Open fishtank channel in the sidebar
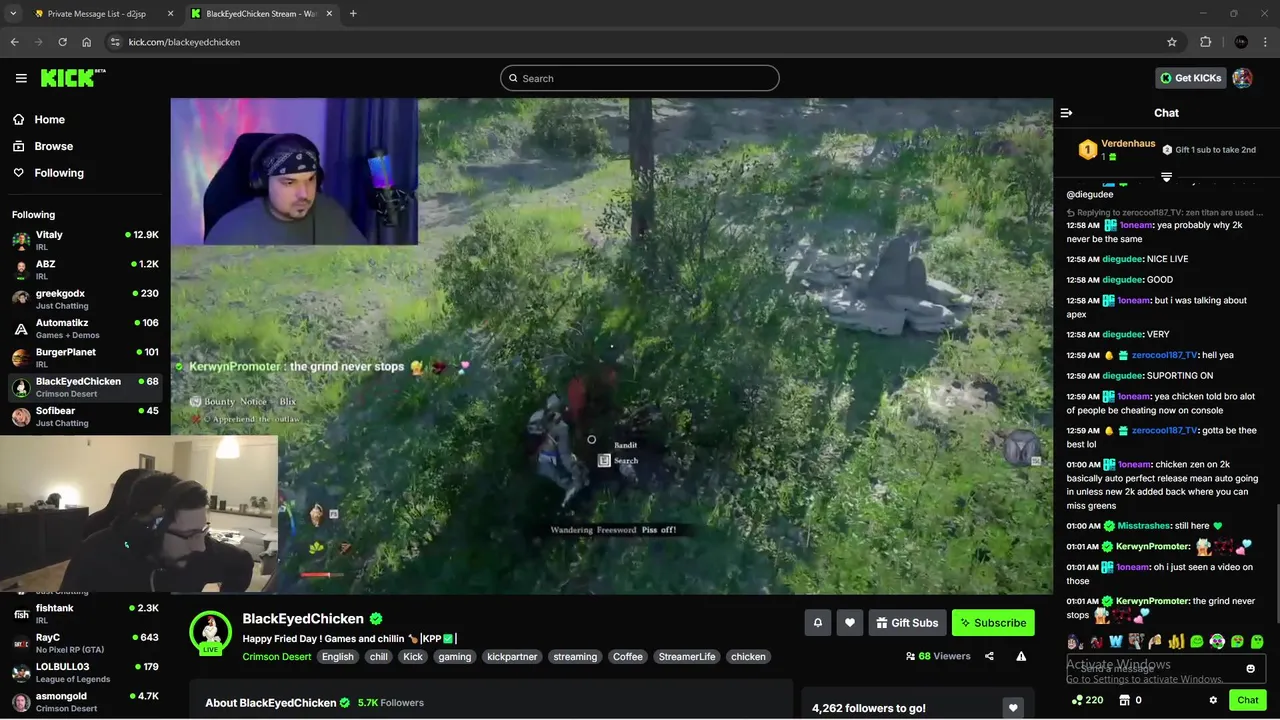The image size is (1280, 720). pos(85,613)
